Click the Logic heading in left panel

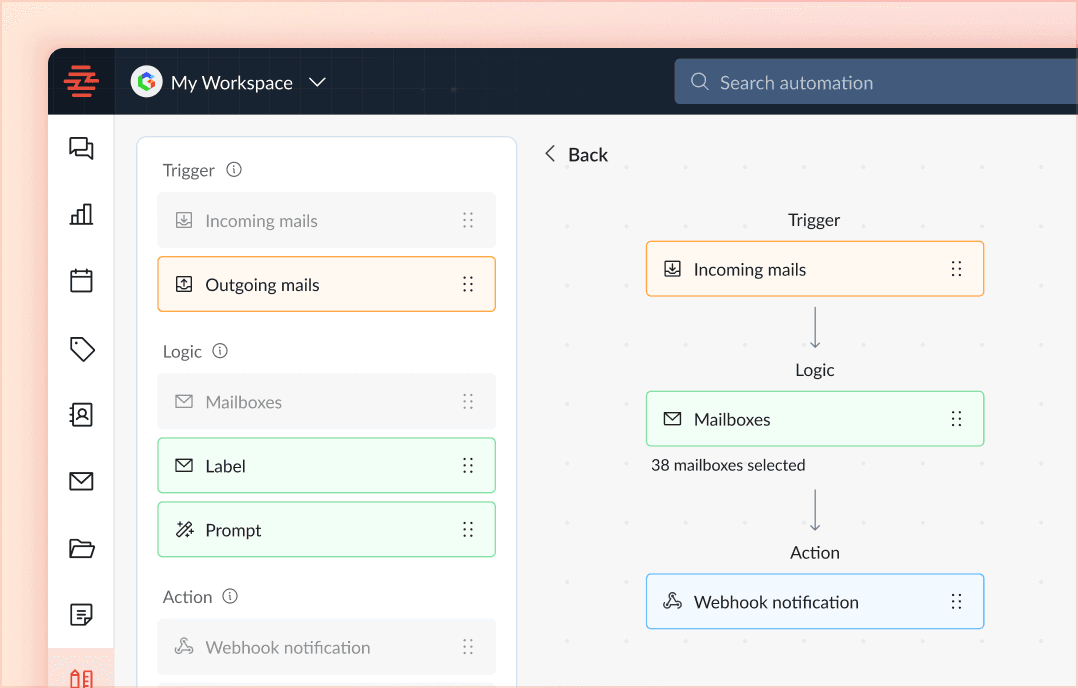pos(182,351)
